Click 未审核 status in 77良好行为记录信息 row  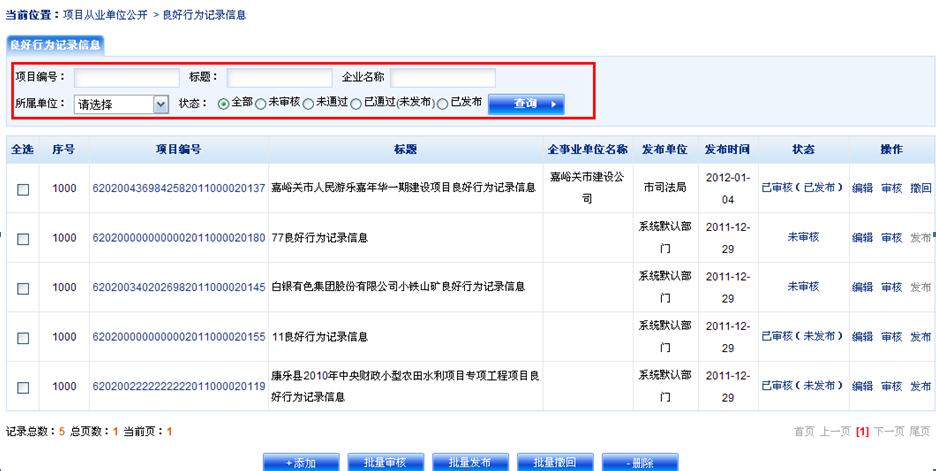click(x=803, y=237)
